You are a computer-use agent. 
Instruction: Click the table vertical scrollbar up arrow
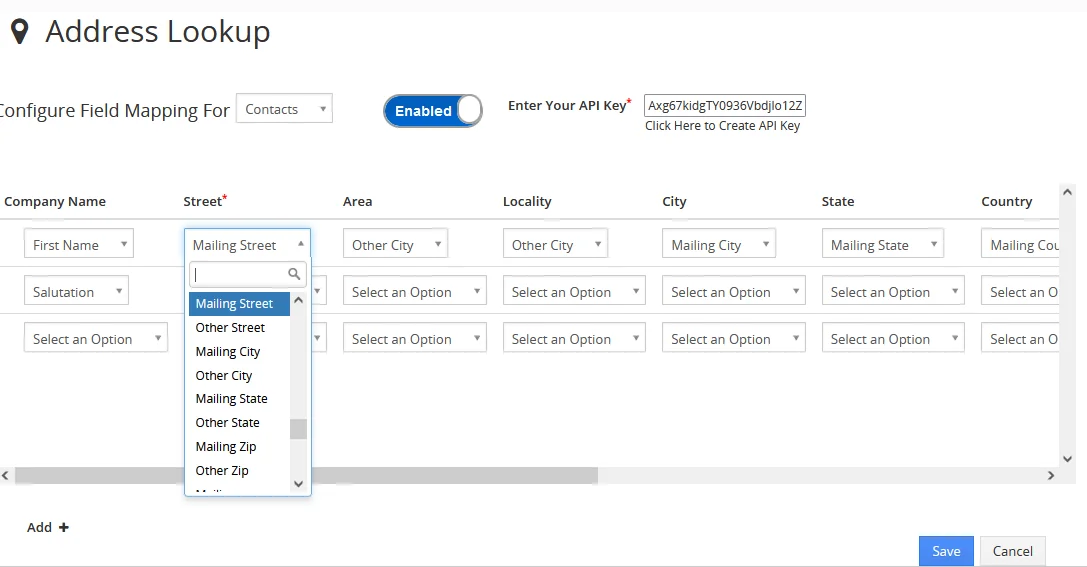(x=1067, y=192)
